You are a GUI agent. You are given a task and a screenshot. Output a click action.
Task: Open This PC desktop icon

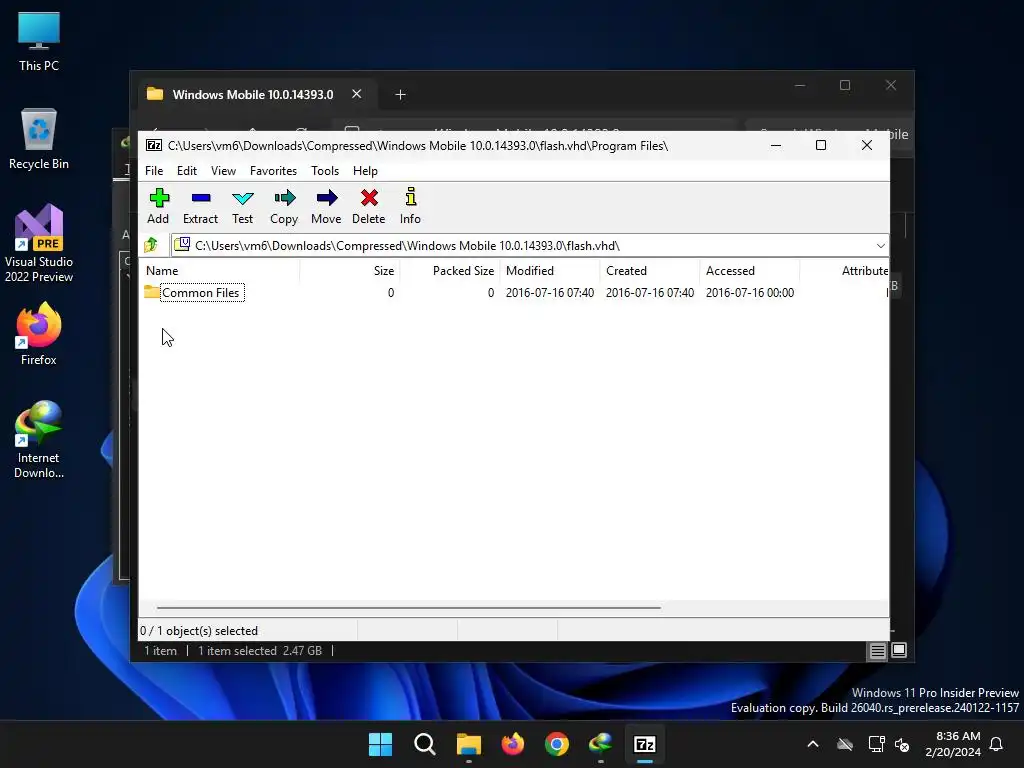(x=39, y=41)
